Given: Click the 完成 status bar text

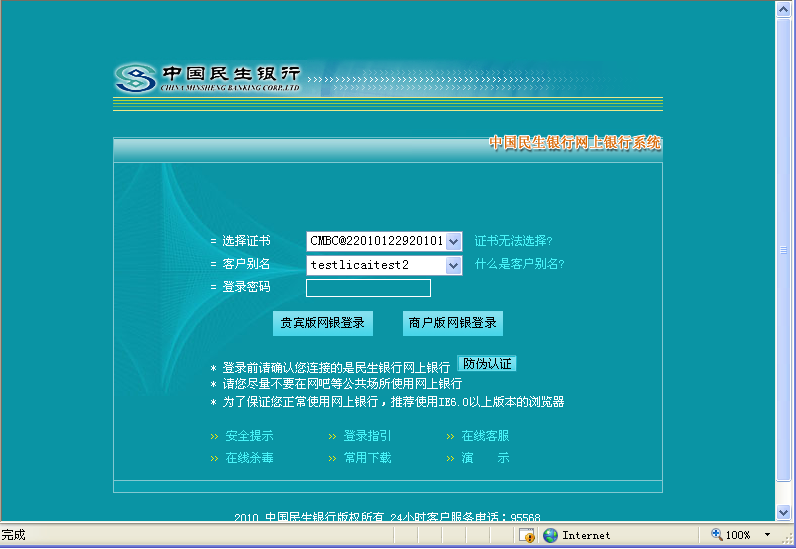Looking at the screenshot, I should click(13, 535).
